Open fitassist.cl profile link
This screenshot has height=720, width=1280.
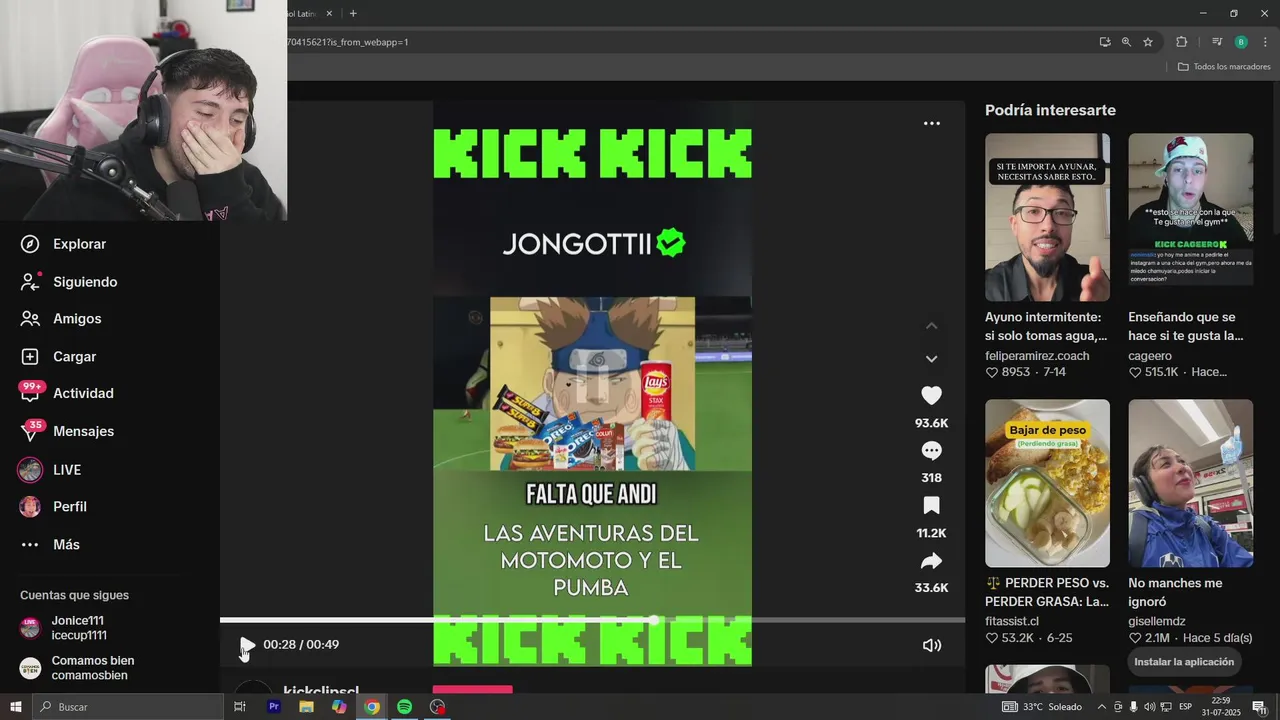click(x=1012, y=622)
